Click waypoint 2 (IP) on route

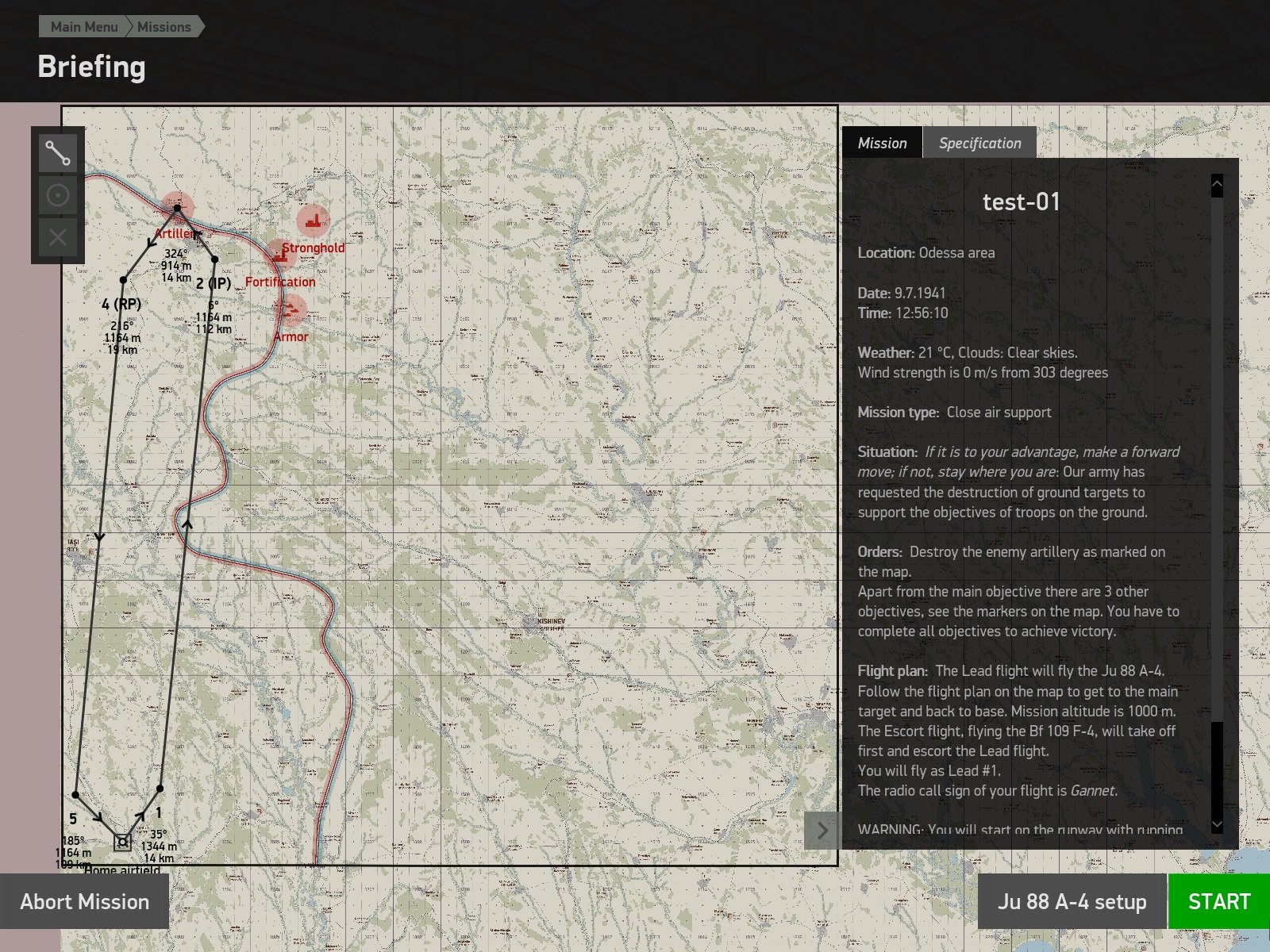point(214,259)
